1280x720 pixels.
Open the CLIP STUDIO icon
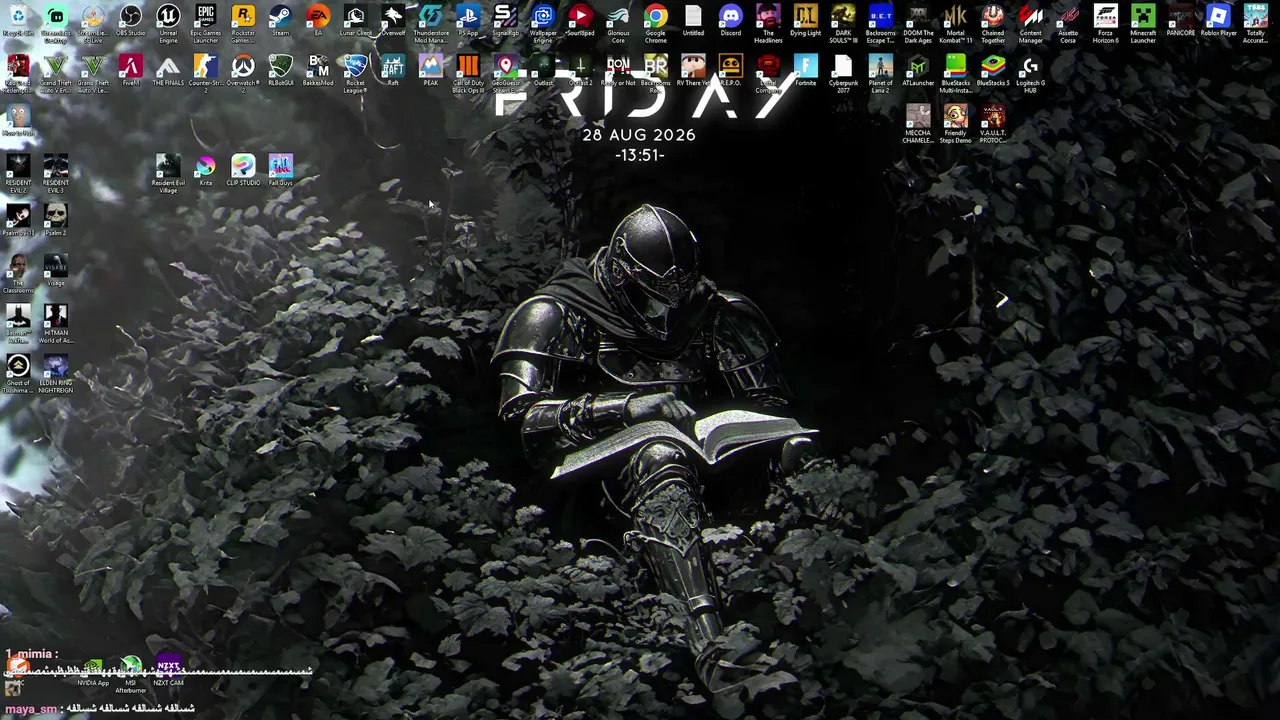pyautogui.click(x=243, y=171)
